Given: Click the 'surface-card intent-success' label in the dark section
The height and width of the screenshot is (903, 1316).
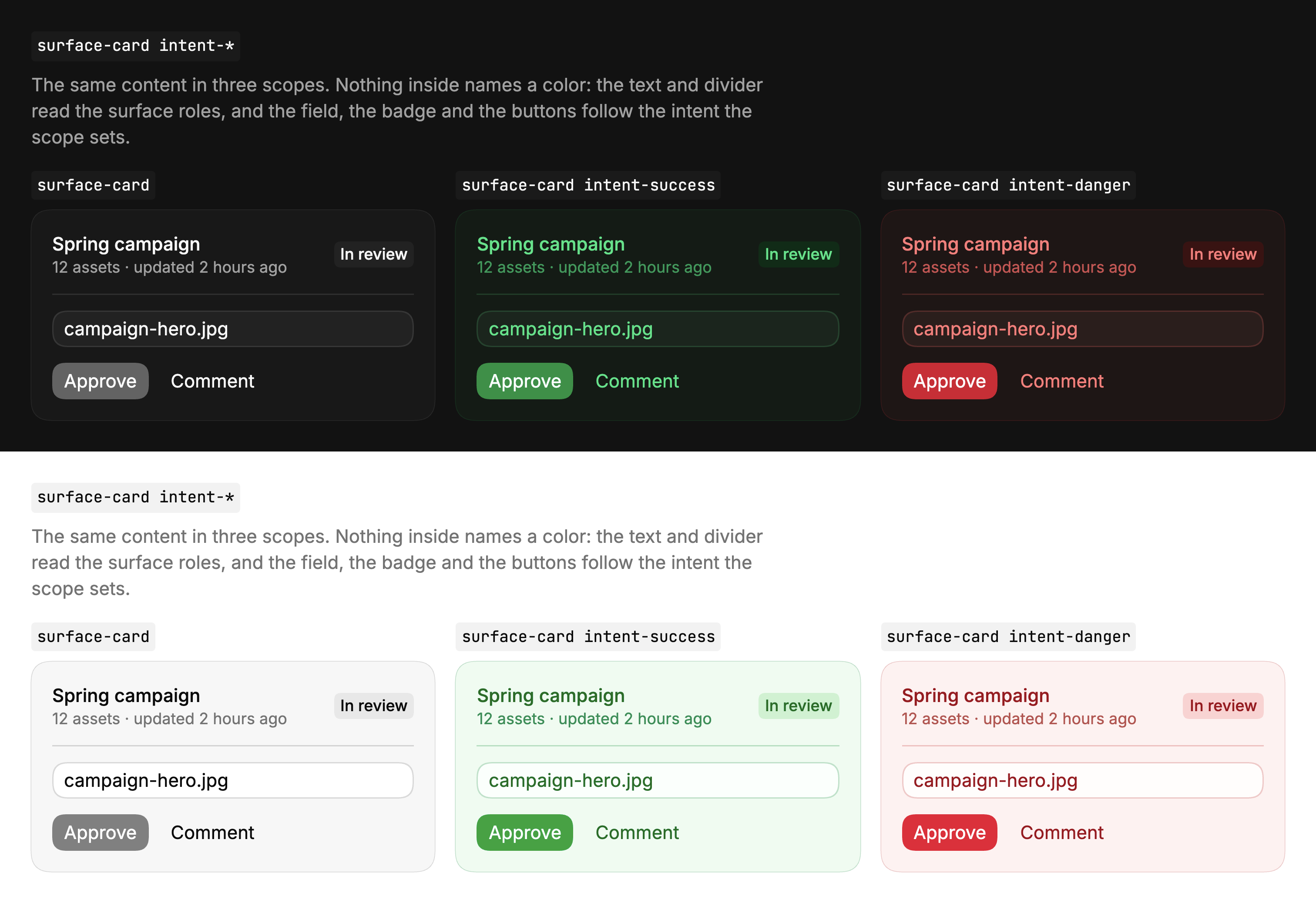Looking at the screenshot, I should 588,185.
